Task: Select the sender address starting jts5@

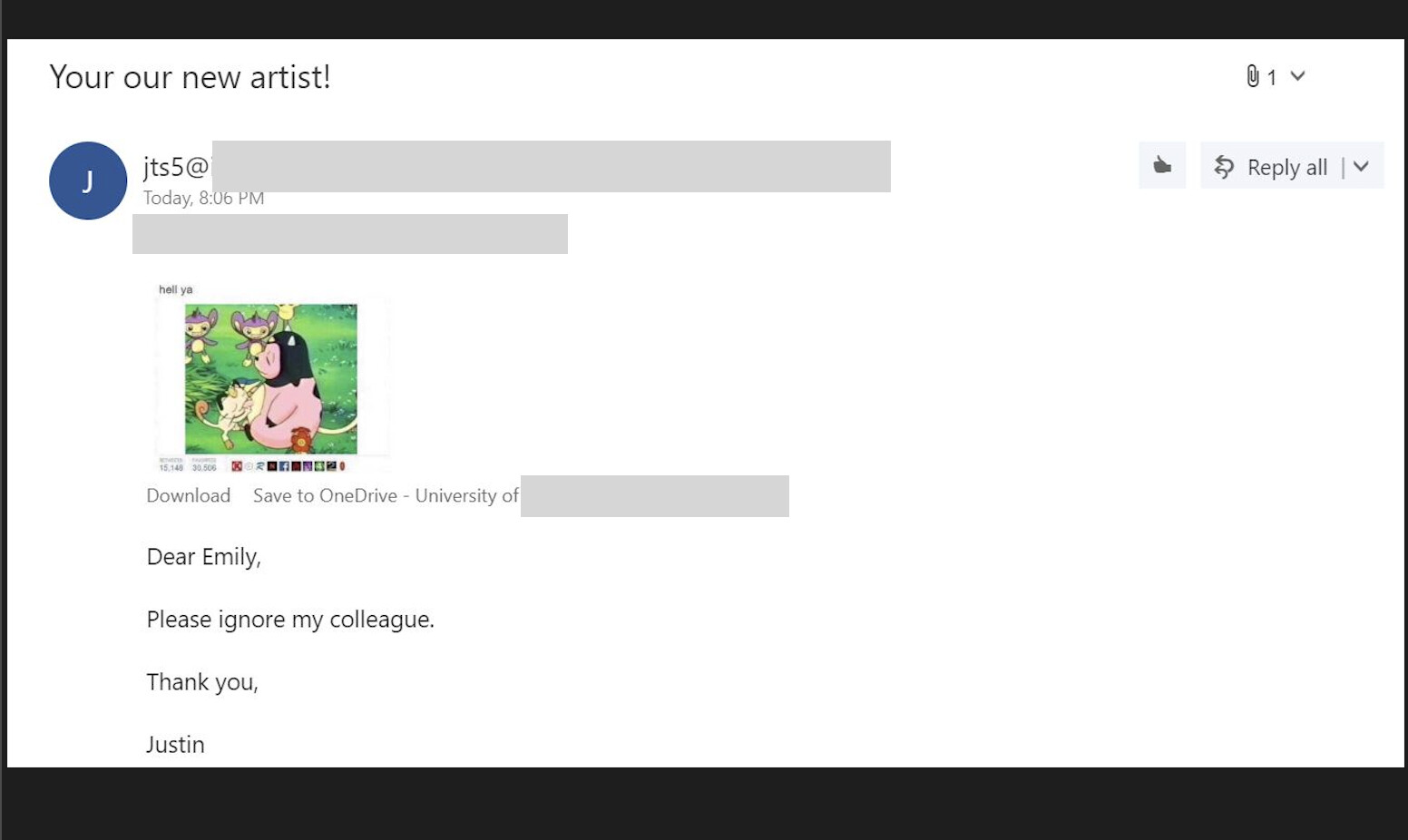Action: (x=176, y=167)
